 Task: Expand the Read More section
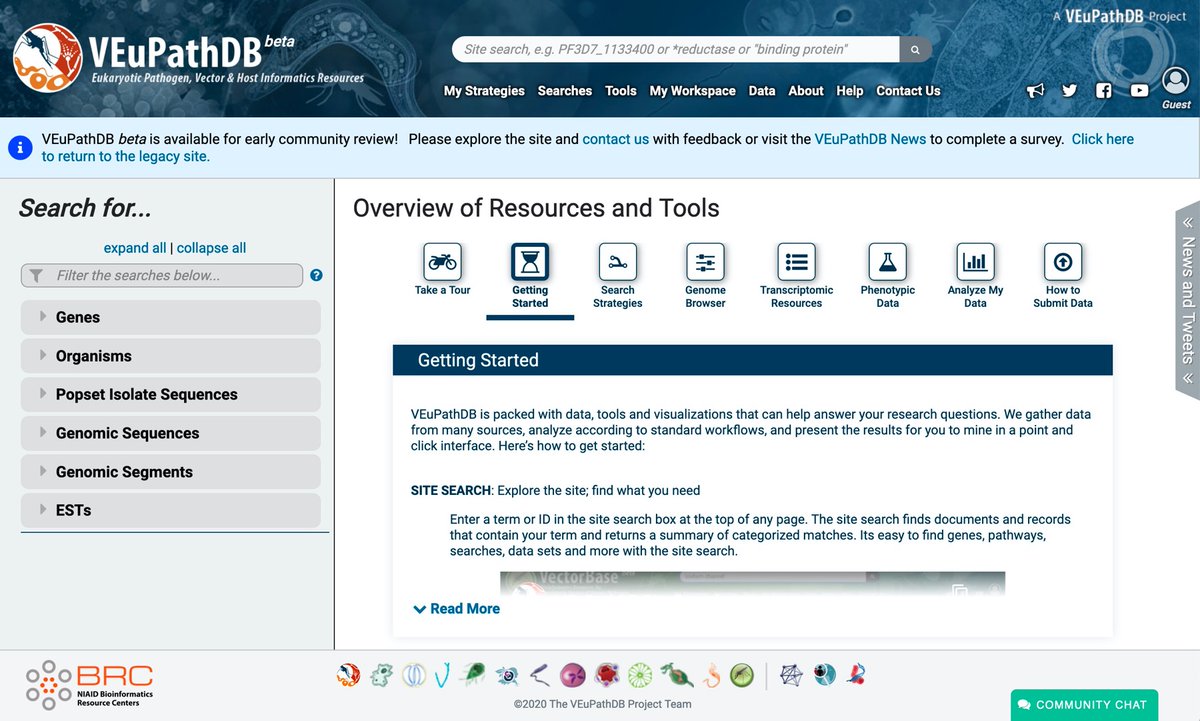(455, 608)
